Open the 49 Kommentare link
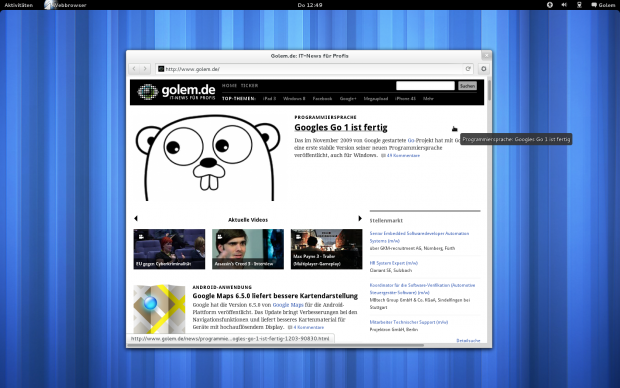The image size is (620, 388). [x=403, y=156]
